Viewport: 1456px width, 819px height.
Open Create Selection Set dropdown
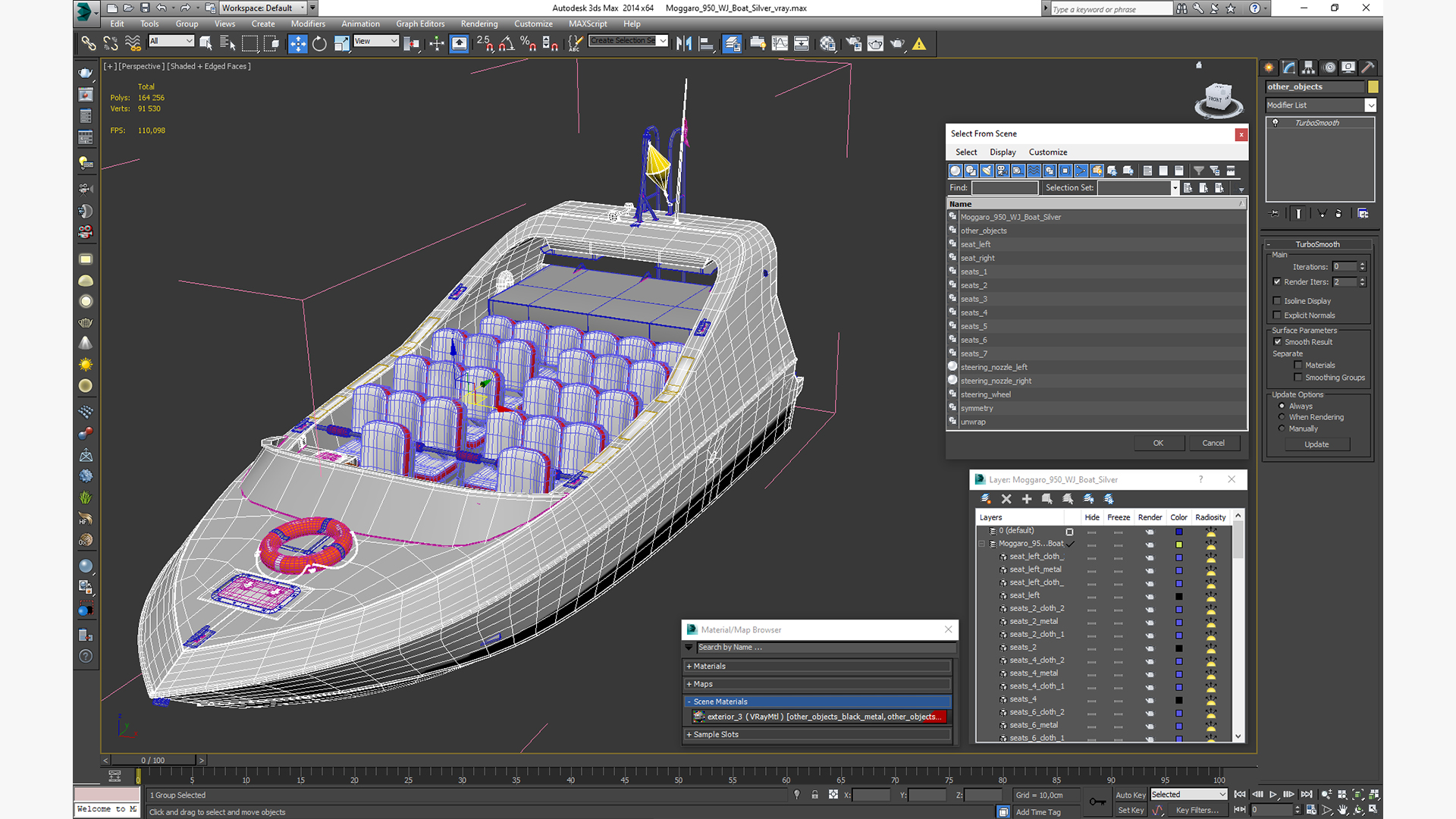pyautogui.click(x=629, y=41)
